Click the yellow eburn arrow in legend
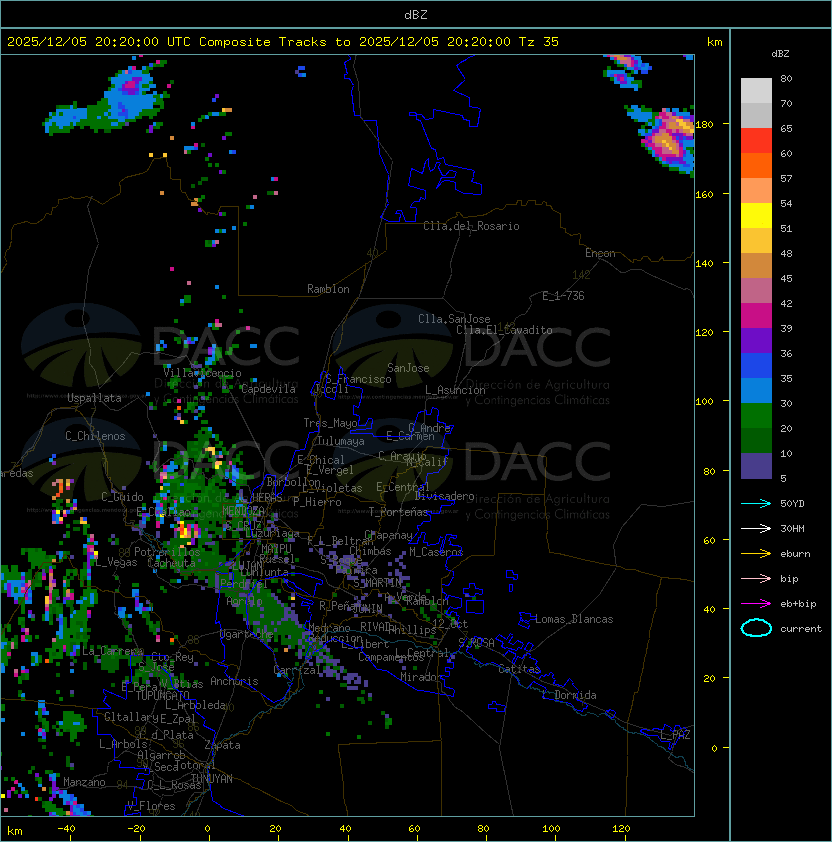The width and height of the screenshot is (832, 842). point(756,554)
